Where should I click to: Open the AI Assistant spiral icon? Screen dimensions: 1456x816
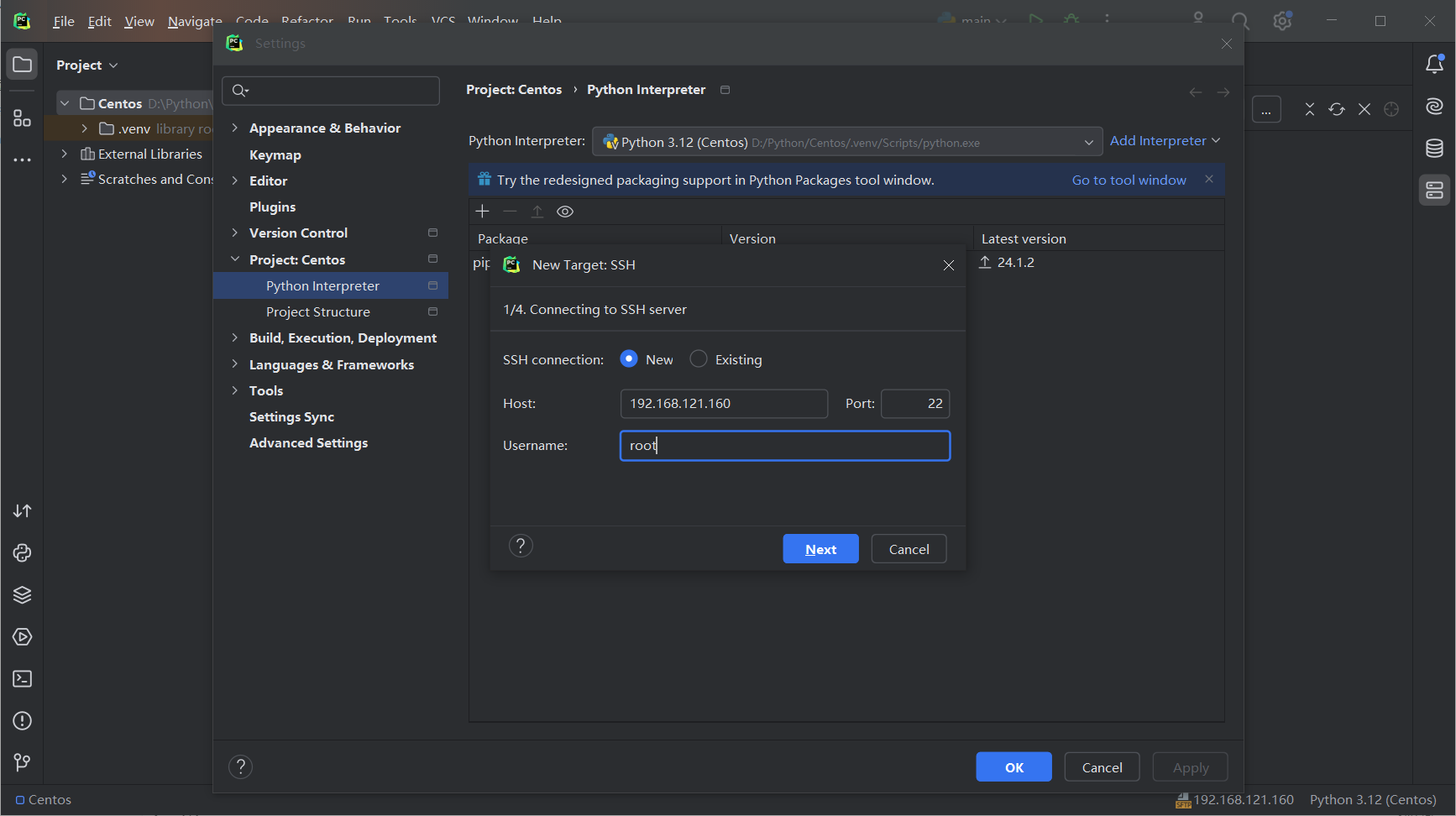[1434, 107]
